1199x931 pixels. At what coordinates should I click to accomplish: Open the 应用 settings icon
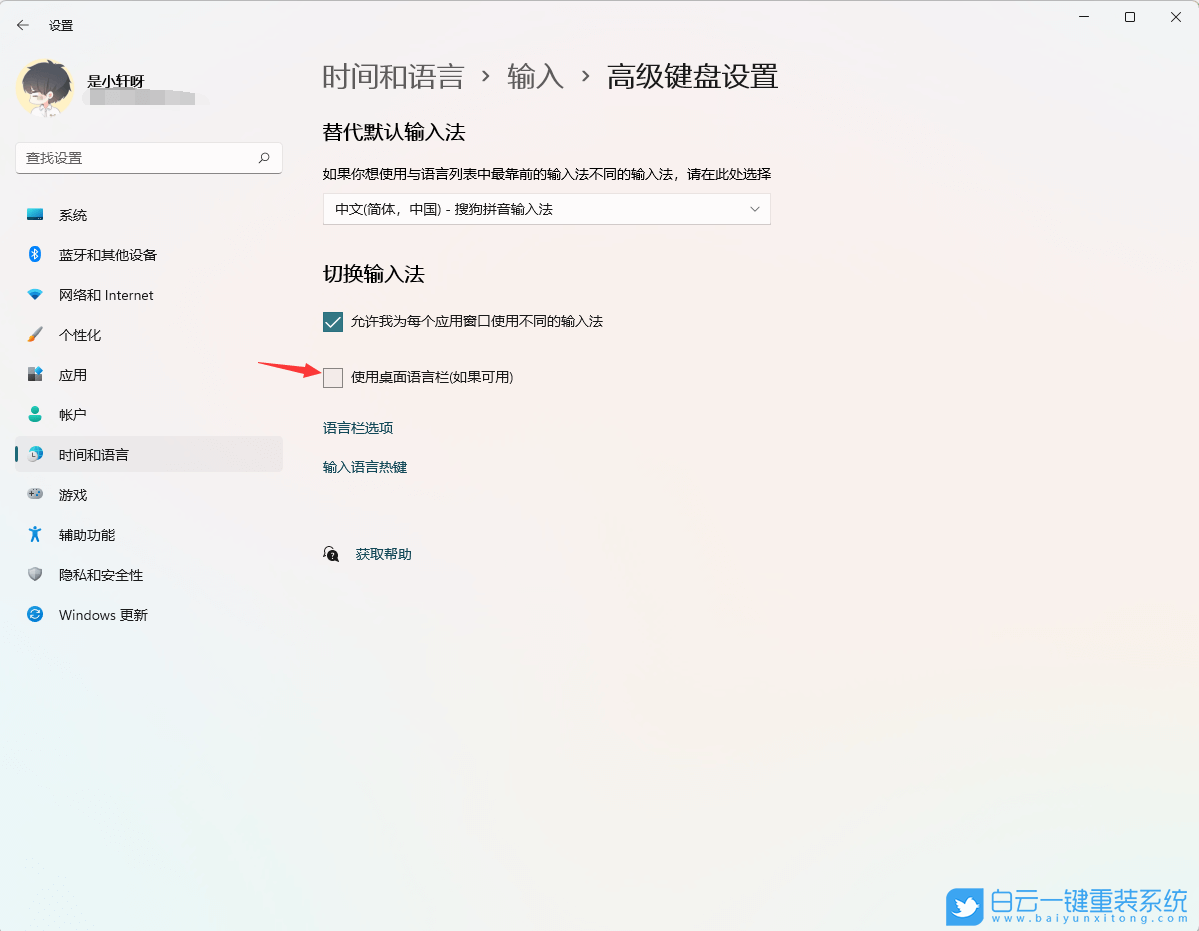pyautogui.click(x=36, y=374)
